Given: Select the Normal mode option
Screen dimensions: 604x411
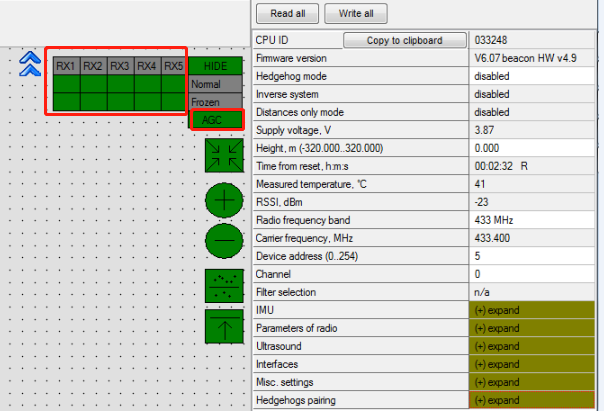Looking at the screenshot, I should coord(215,84).
